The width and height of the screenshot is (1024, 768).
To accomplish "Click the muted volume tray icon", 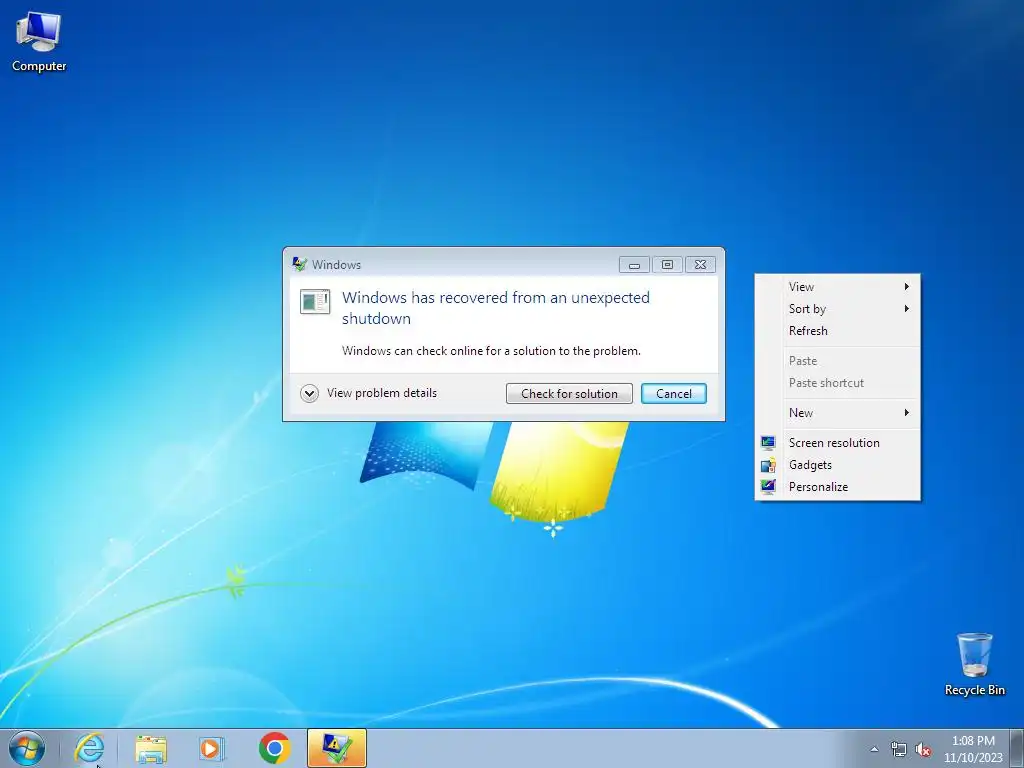I will (x=923, y=750).
